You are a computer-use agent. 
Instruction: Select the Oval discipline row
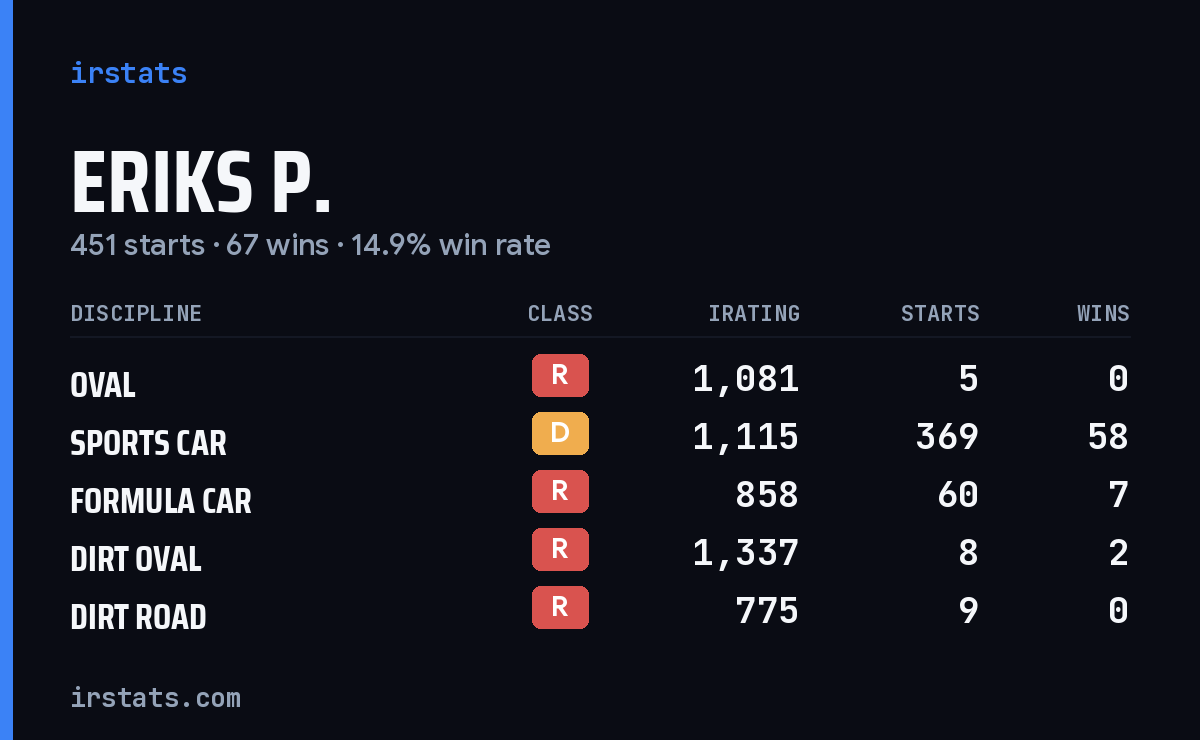[600, 379]
